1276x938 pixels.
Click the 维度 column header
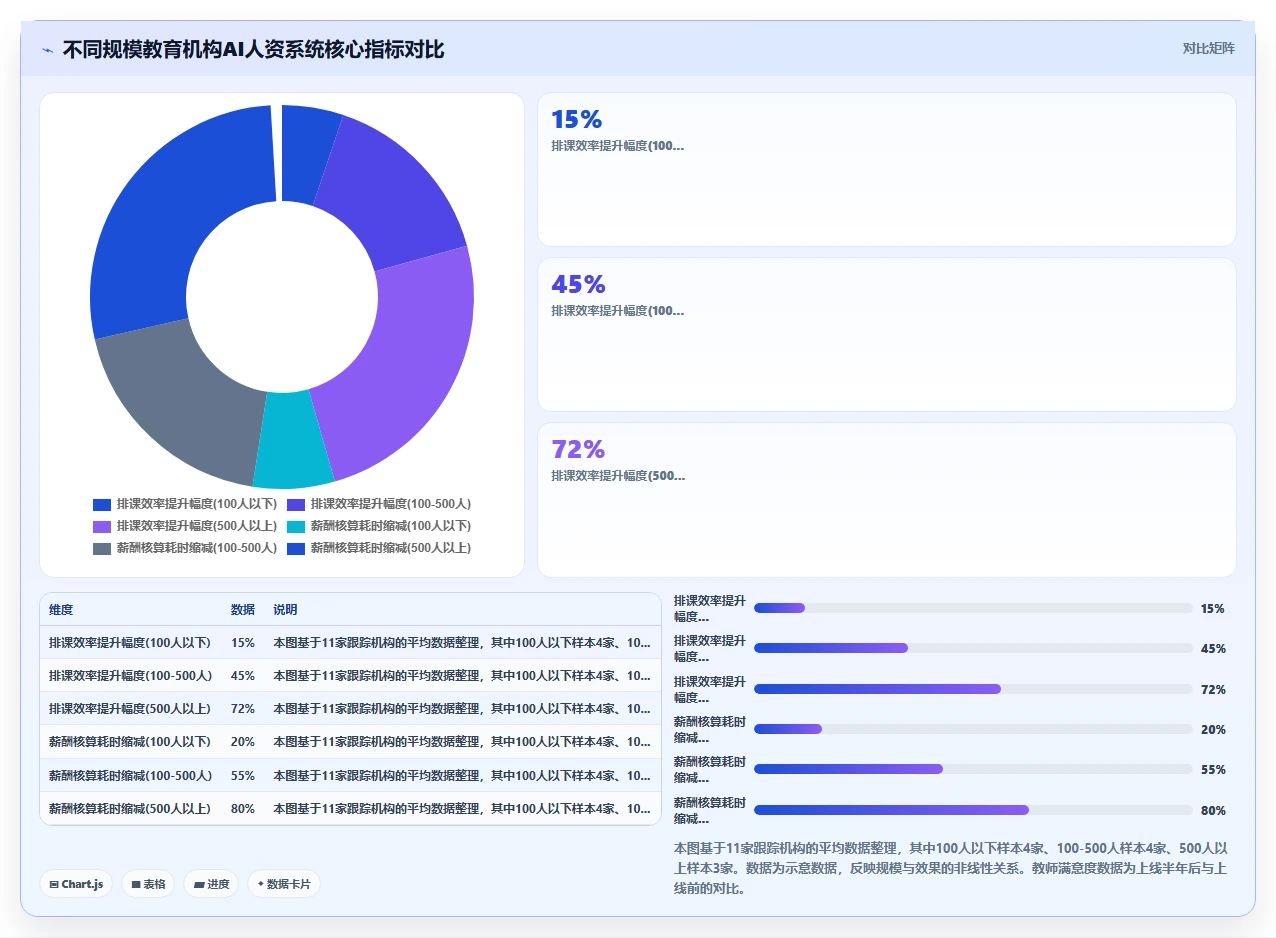pos(61,610)
